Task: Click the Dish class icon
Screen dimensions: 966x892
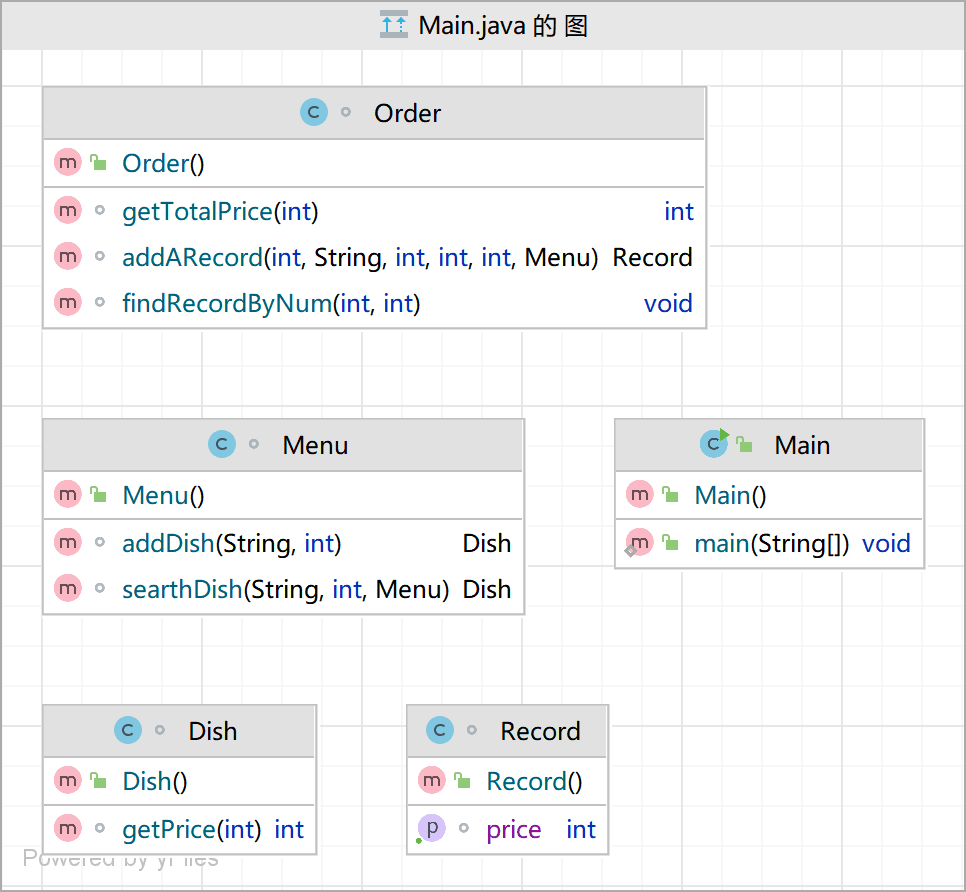Action: [128, 731]
